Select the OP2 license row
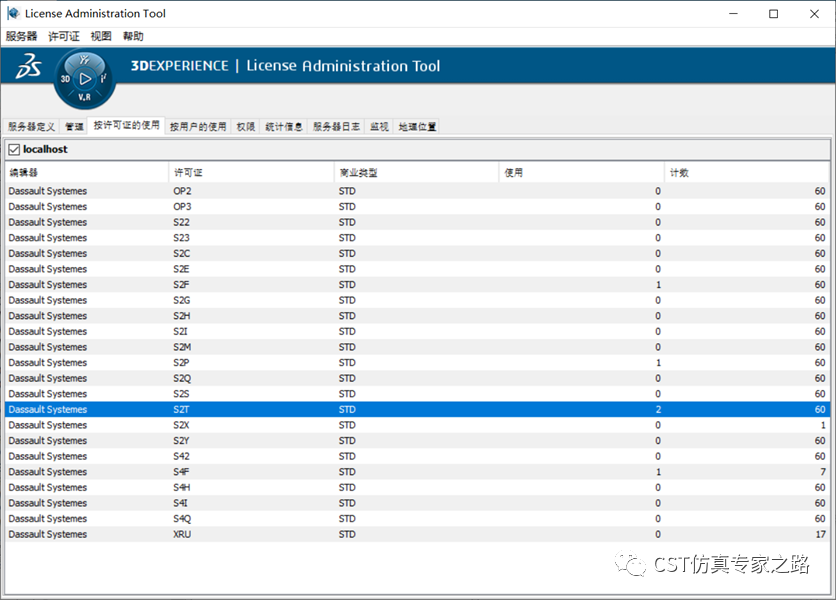 click(x=417, y=191)
